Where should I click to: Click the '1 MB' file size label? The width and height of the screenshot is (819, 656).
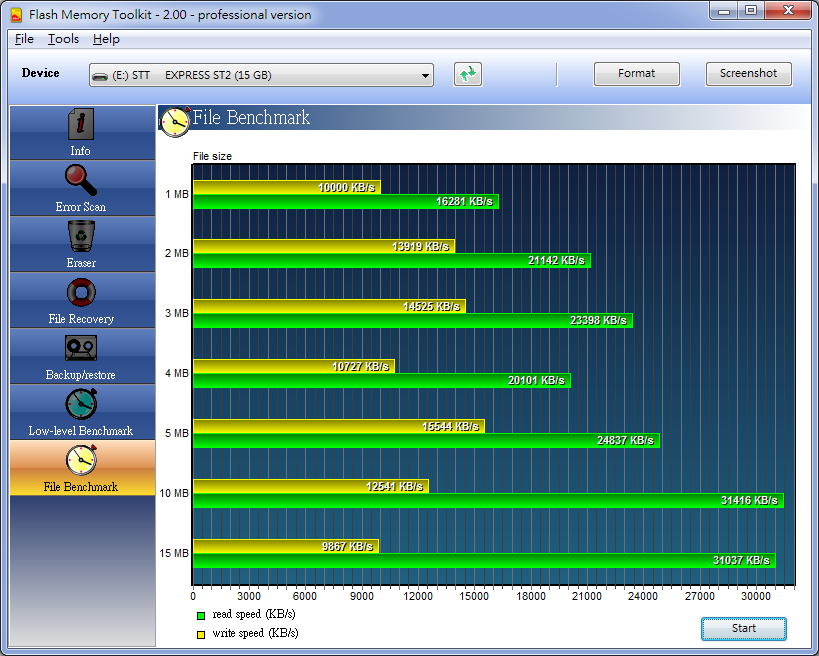tap(177, 194)
